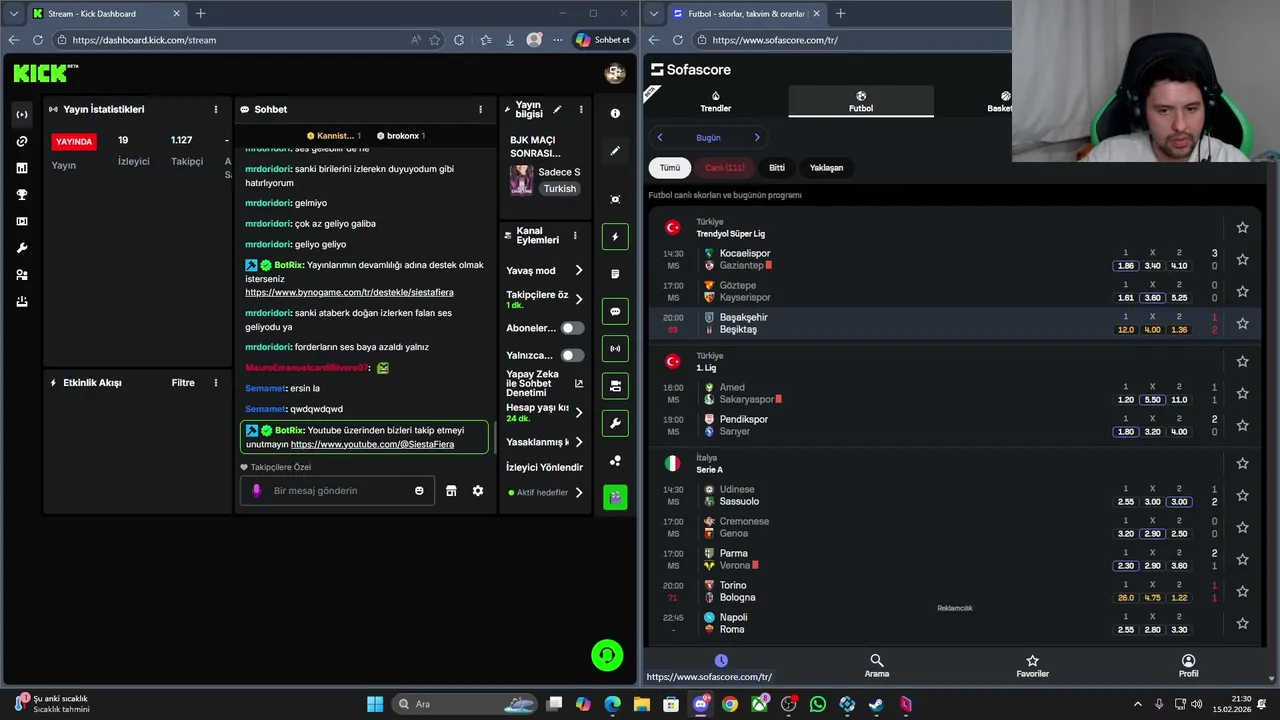
Task: Open chat settings gear icon
Action: (x=478, y=491)
